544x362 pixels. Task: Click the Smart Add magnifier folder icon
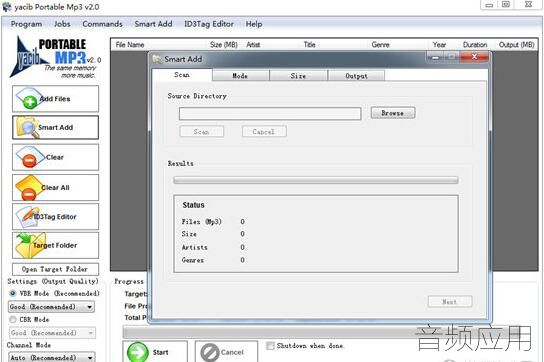coord(27,128)
